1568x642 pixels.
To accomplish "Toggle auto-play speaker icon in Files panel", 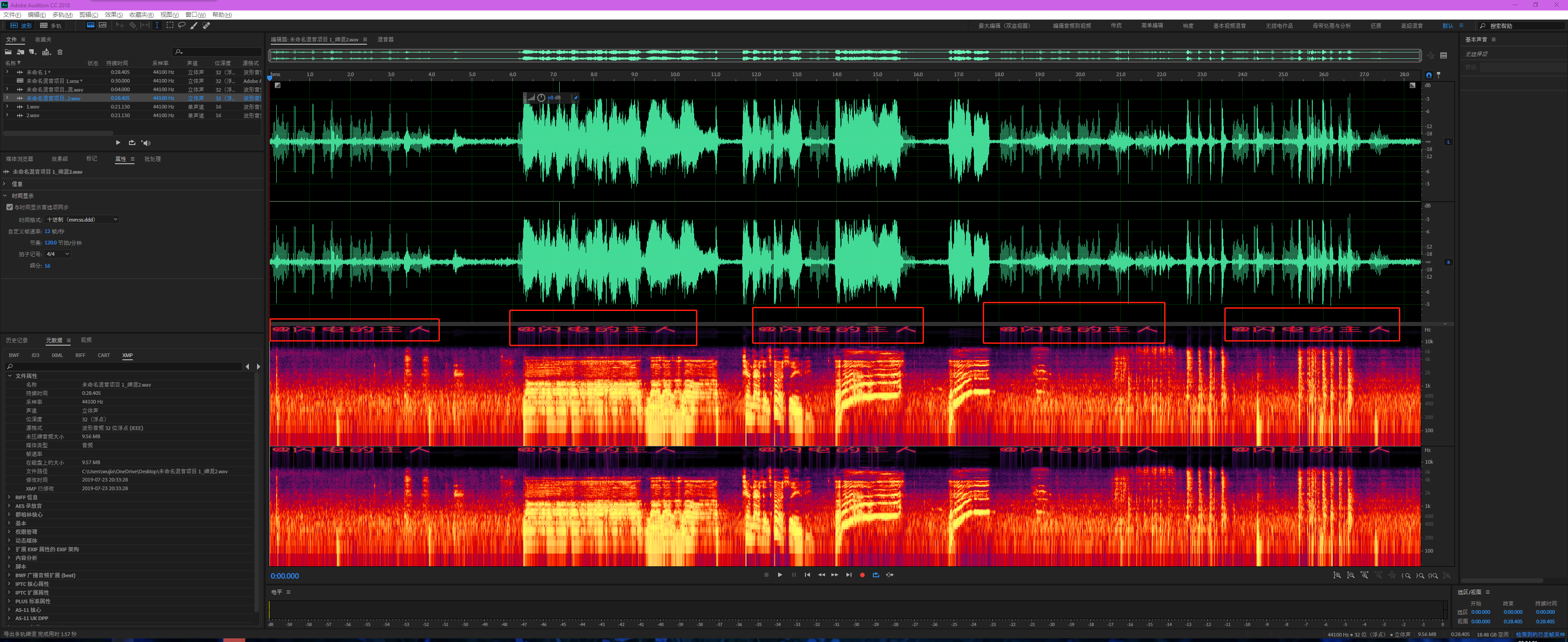I will (x=145, y=143).
